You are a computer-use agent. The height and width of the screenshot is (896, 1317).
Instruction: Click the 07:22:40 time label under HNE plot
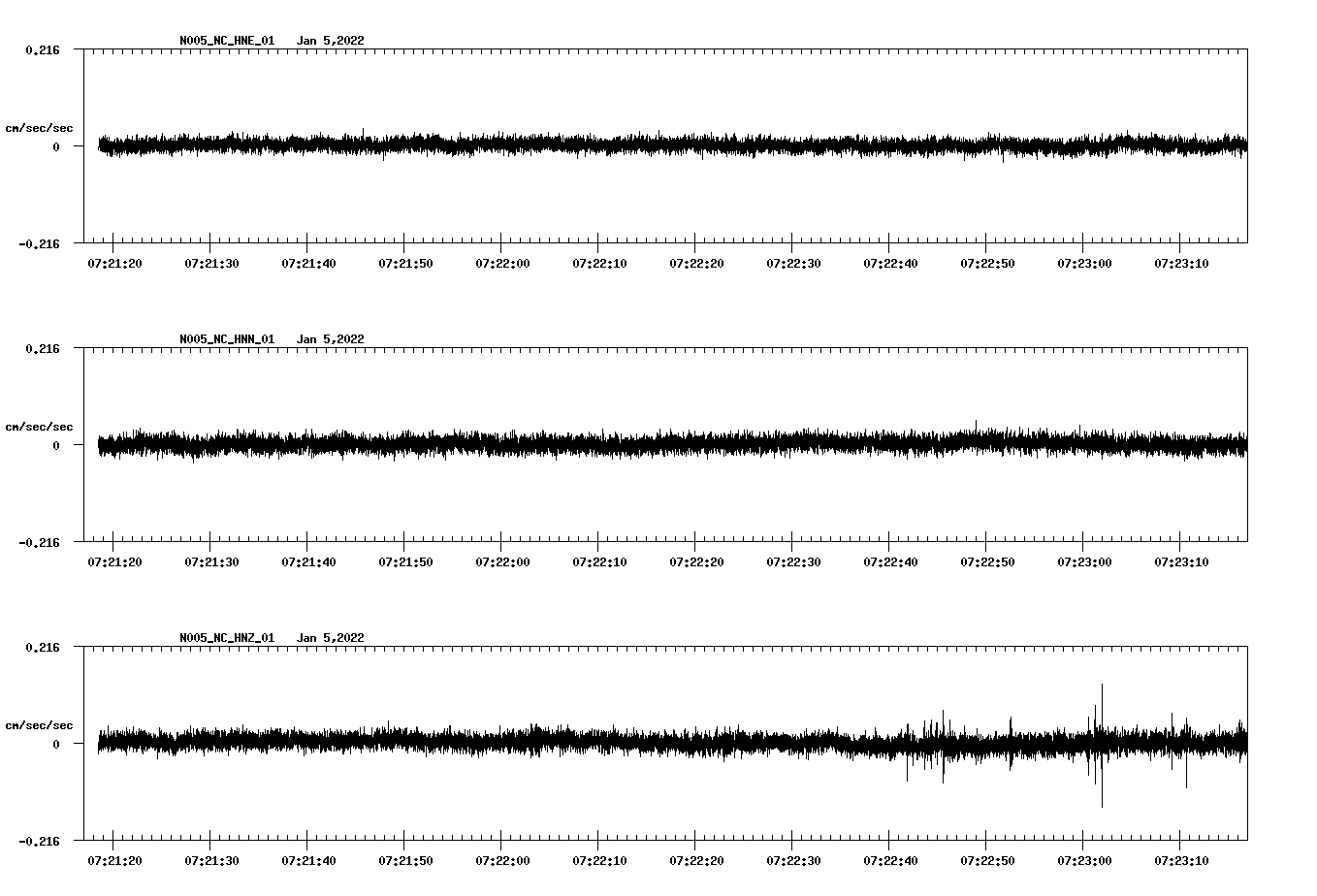[x=890, y=264]
